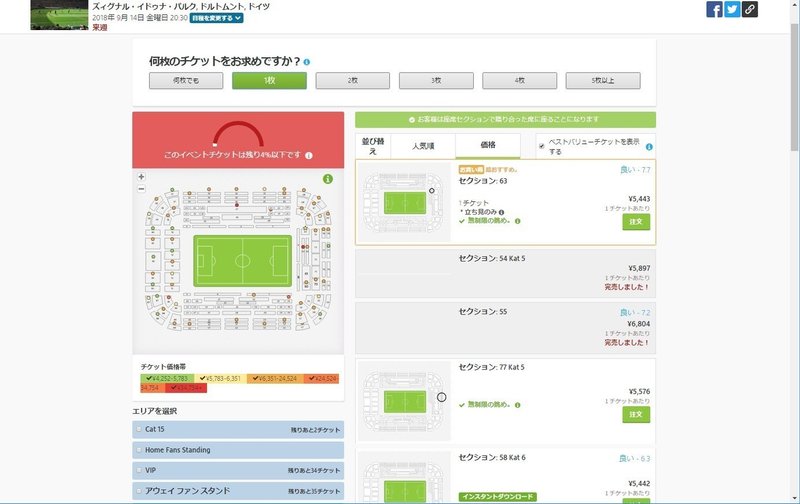Click the お買い得 badge on Section 63
The width and height of the screenshot is (800, 504).
pyautogui.click(x=470, y=169)
